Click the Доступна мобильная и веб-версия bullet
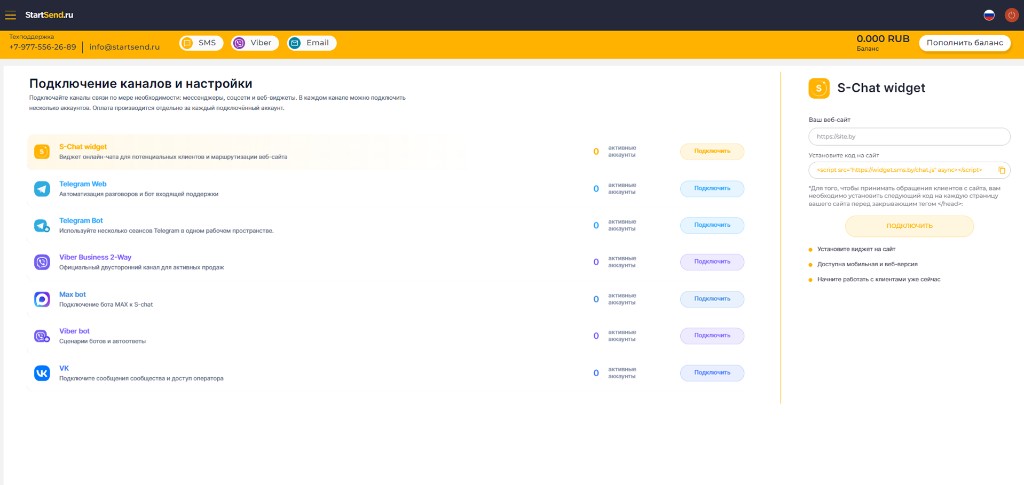The width and height of the screenshot is (1024, 485). click(x=867, y=264)
